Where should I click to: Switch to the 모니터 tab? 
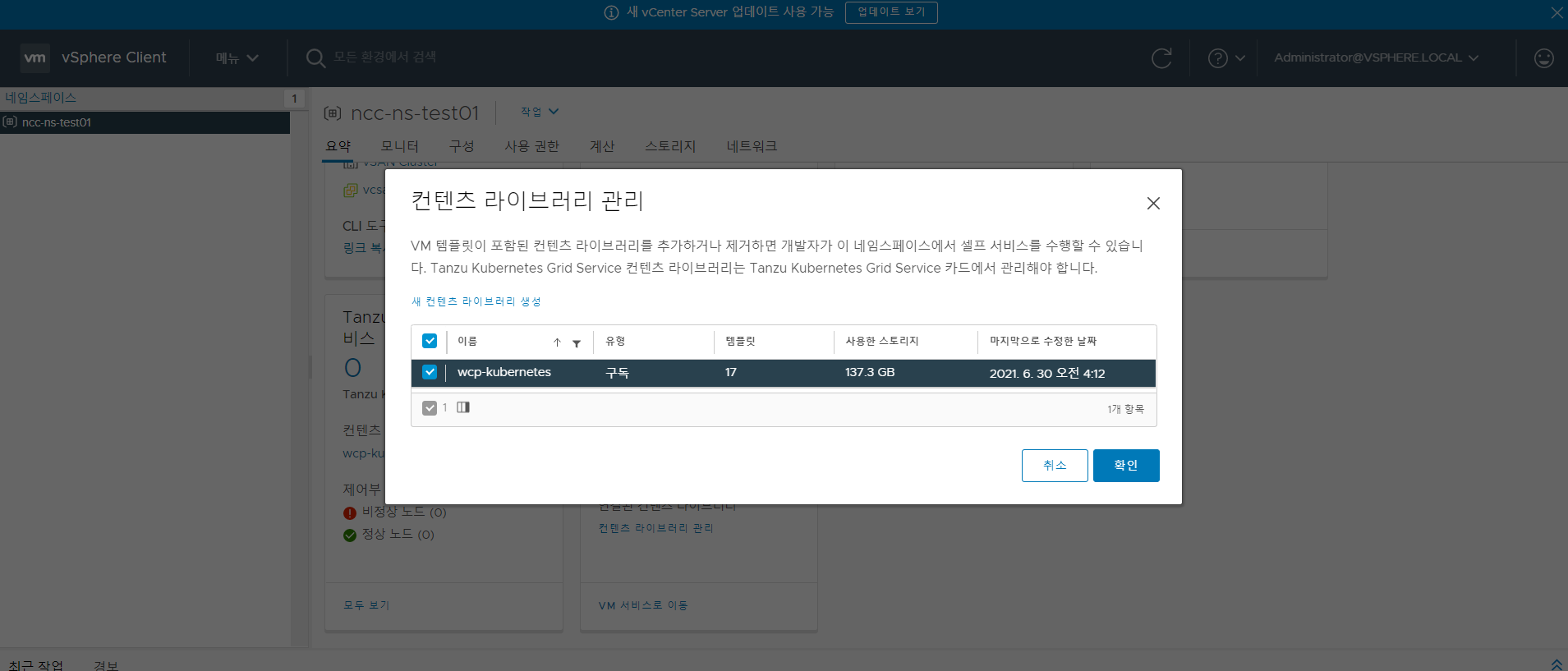[x=400, y=146]
